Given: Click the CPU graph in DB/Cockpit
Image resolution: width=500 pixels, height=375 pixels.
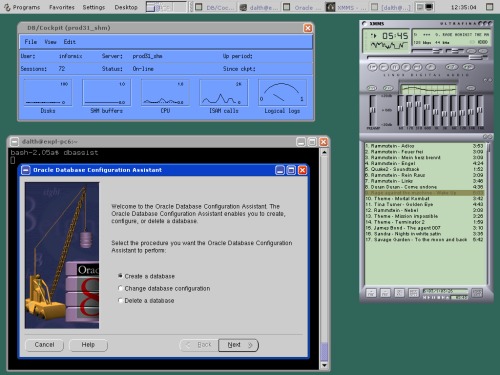Looking at the screenshot, I should [x=165, y=93].
